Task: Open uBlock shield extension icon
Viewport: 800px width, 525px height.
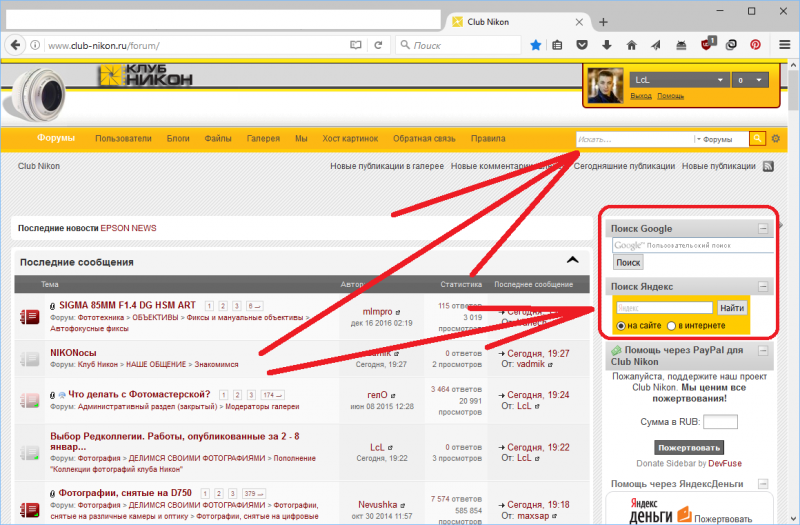Action: (x=707, y=44)
